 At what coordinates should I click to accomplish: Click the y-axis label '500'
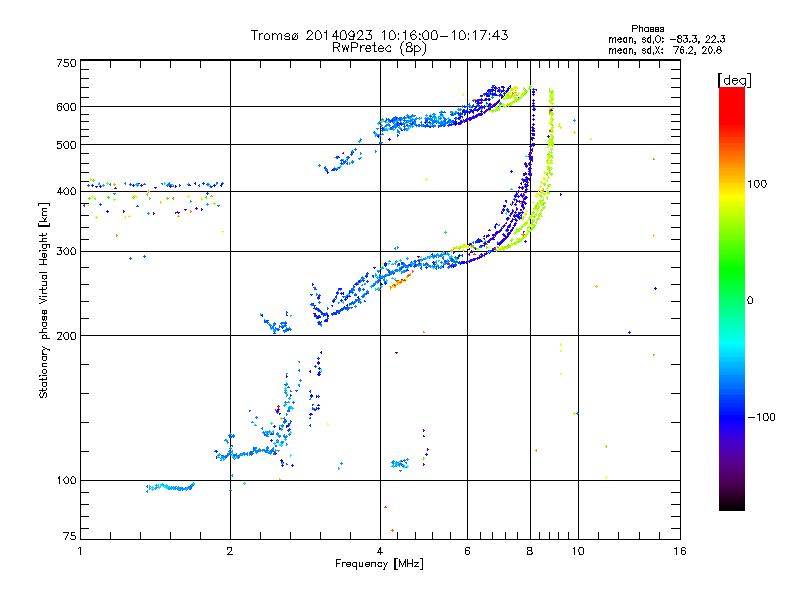click(66, 145)
